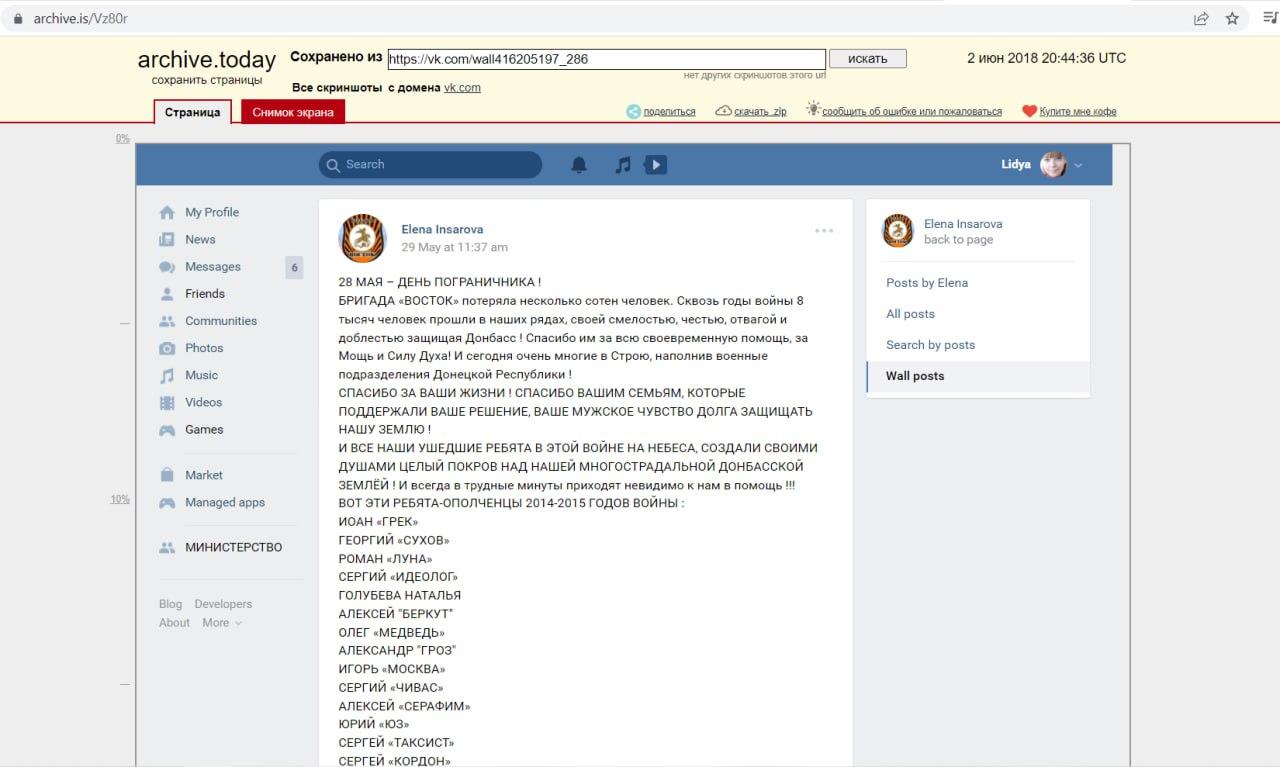Click the magnifier icon in VK search
Viewport: 1280px width, 767px height.
pos(333,165)
